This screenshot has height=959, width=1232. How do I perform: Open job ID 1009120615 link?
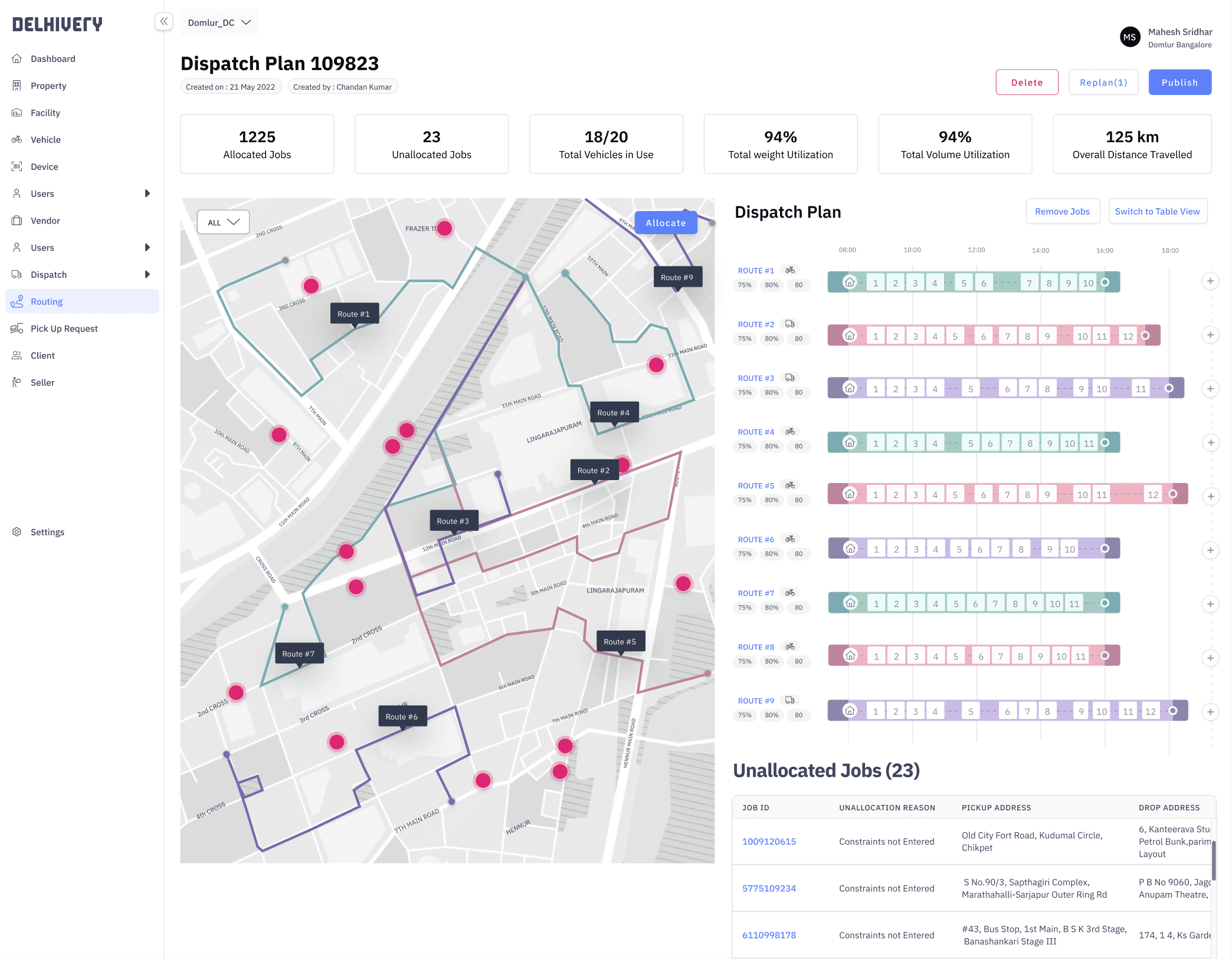(769, 842)
